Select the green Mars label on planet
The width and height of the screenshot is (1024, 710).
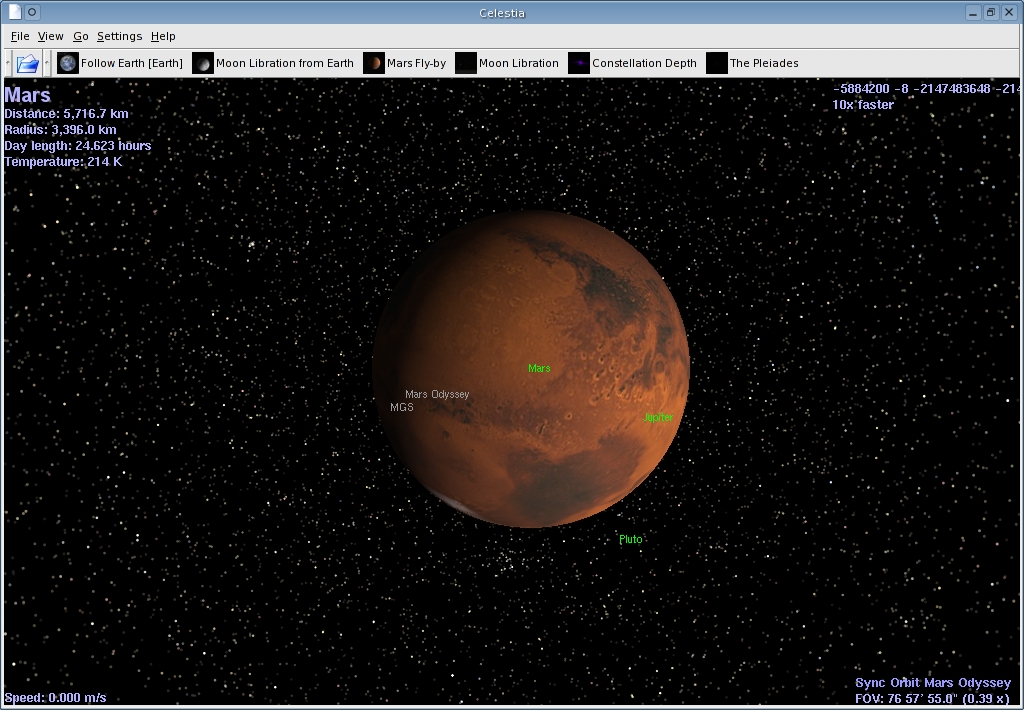pyautogui.click(x=539, y=369)
